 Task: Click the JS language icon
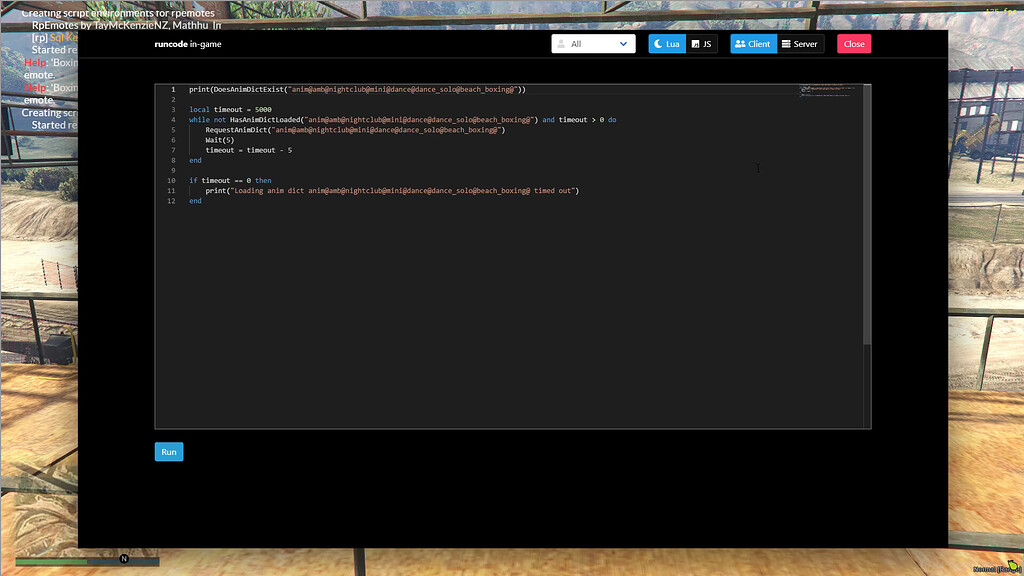point(694,44)
